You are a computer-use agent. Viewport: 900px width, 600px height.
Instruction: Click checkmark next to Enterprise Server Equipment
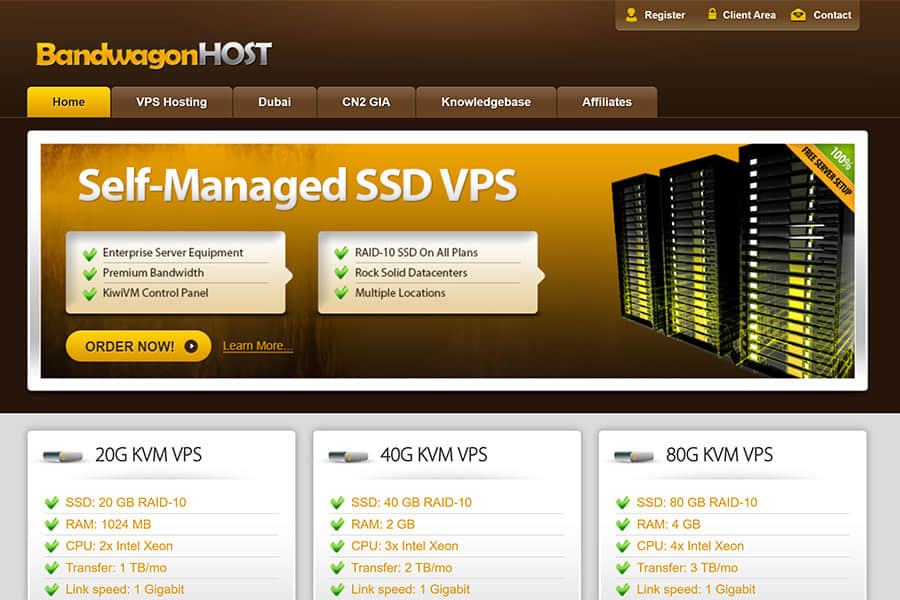90,253
